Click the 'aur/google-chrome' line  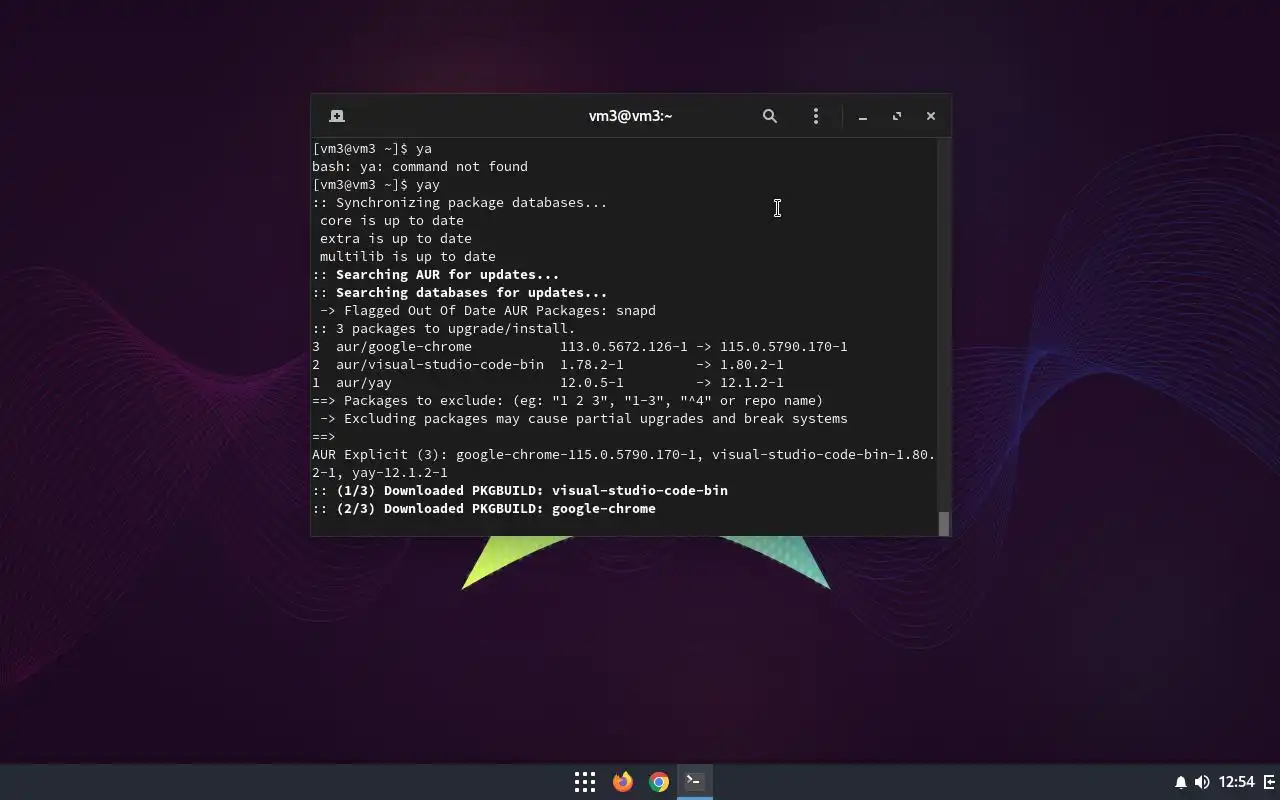pyautogui.click(x=580, y=347)
